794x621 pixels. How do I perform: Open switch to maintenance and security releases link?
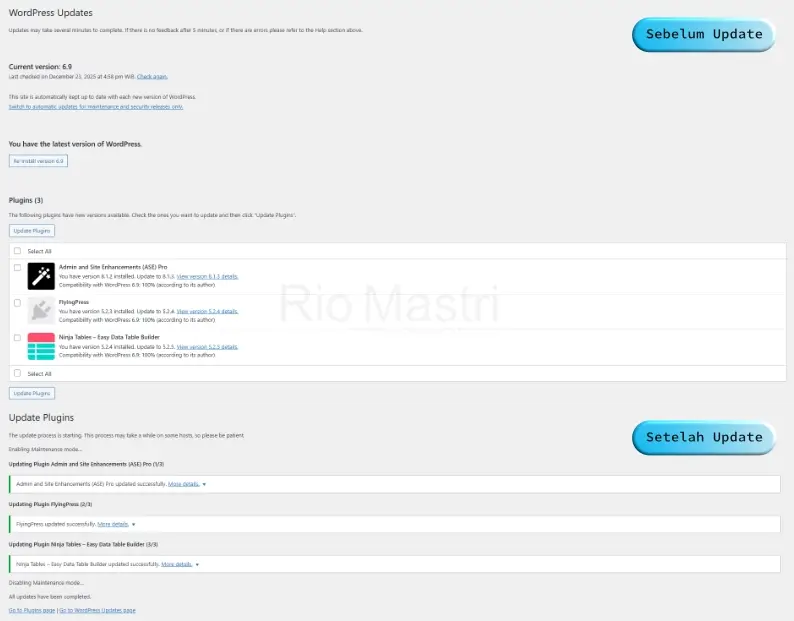96,107
